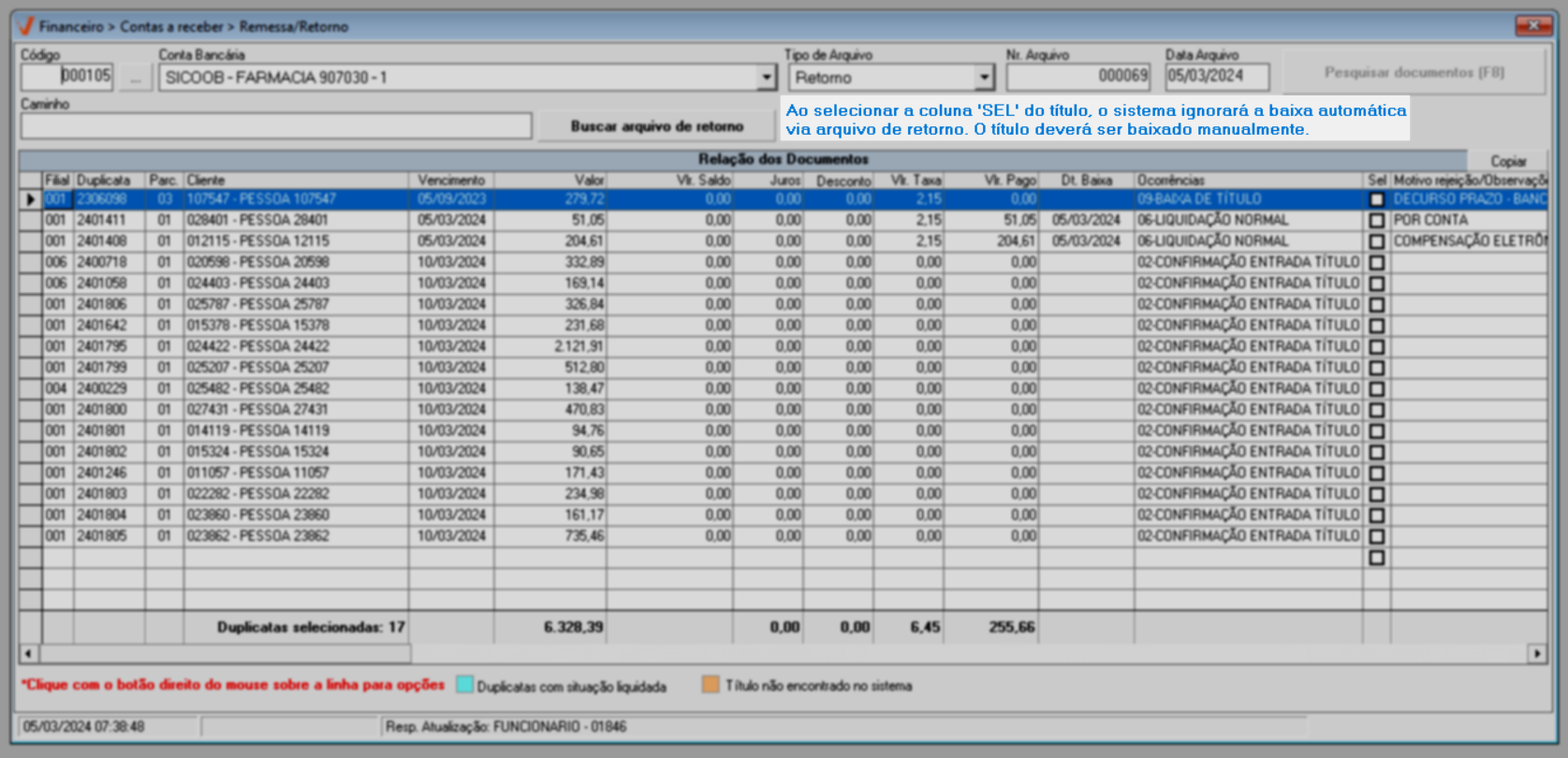Check the Sel box for duplicata 2401411
The height and width of the screenshot is (758, 1568).
coord(1376,221)
